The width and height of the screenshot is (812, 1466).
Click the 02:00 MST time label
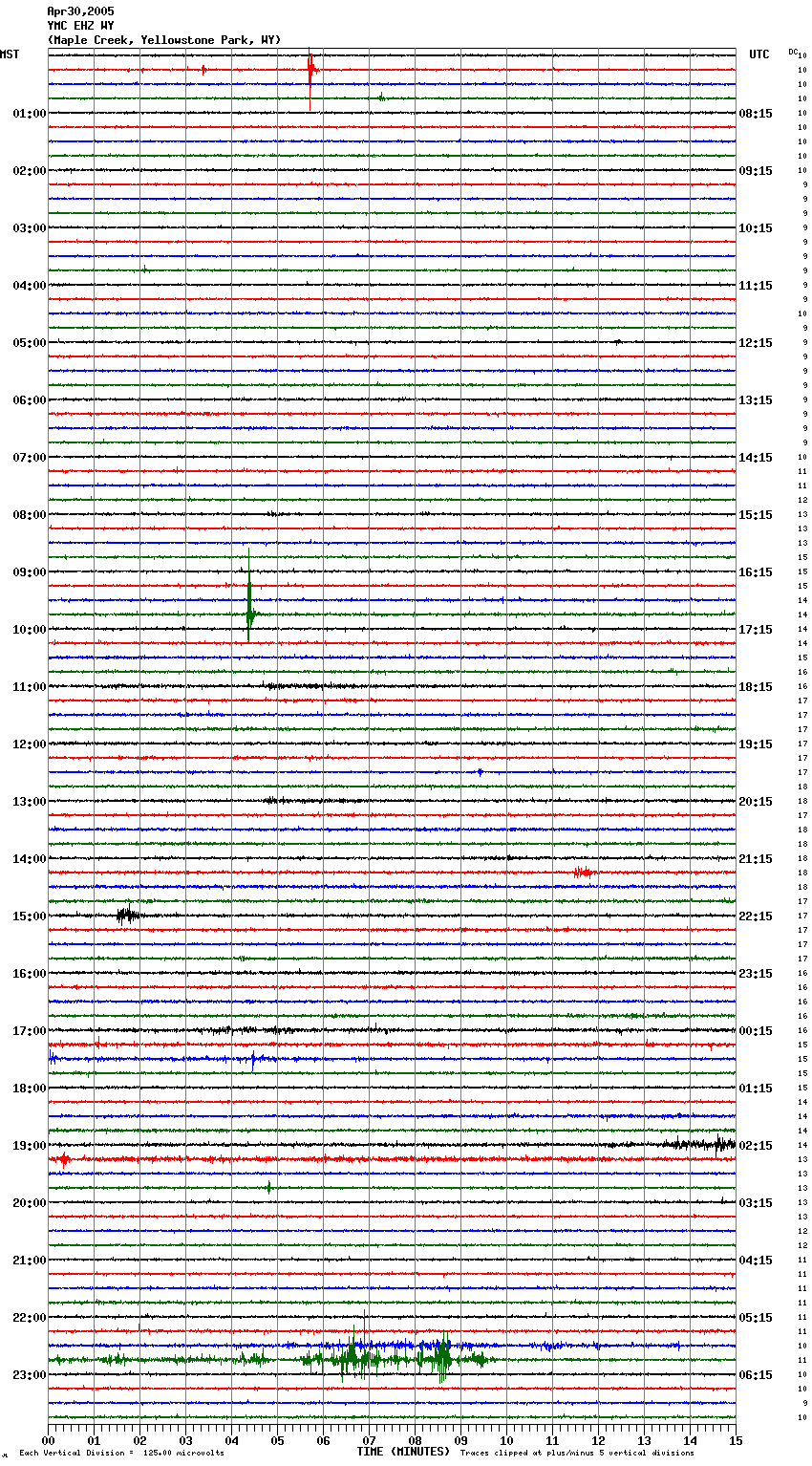click(30, 171)
